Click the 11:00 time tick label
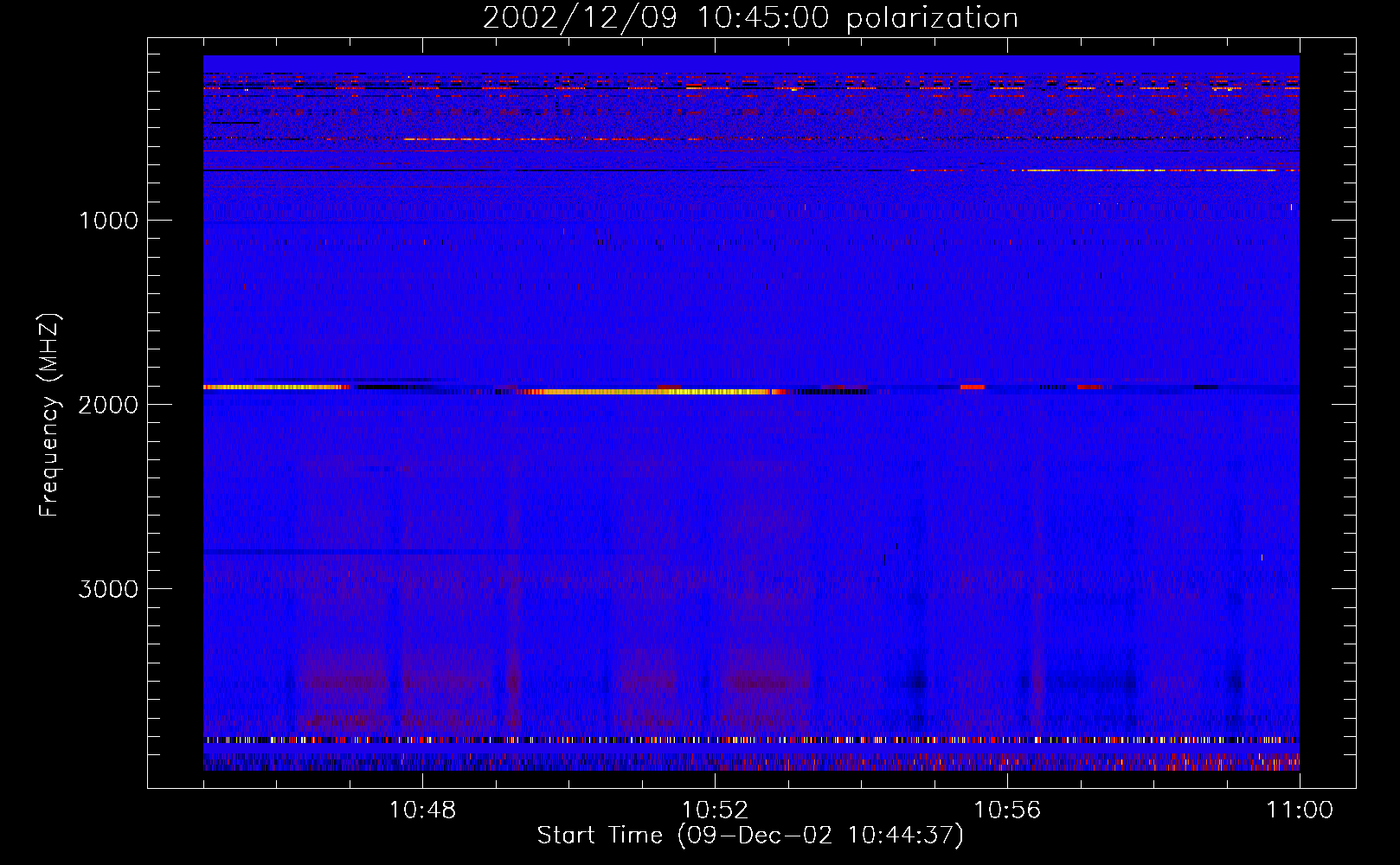 point(1300,811)
